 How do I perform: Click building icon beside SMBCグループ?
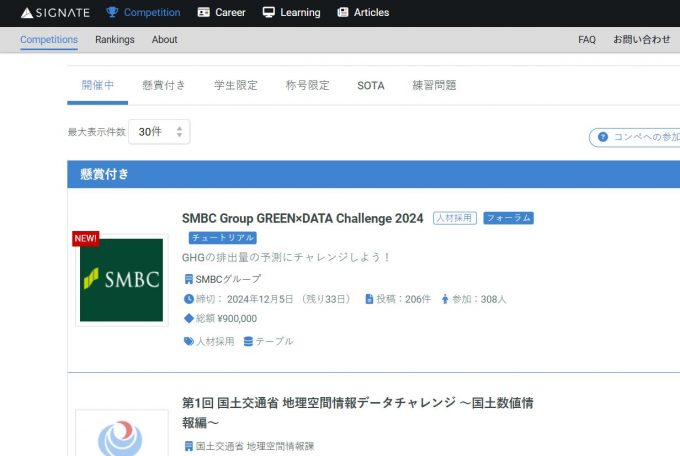pos(189,279)
